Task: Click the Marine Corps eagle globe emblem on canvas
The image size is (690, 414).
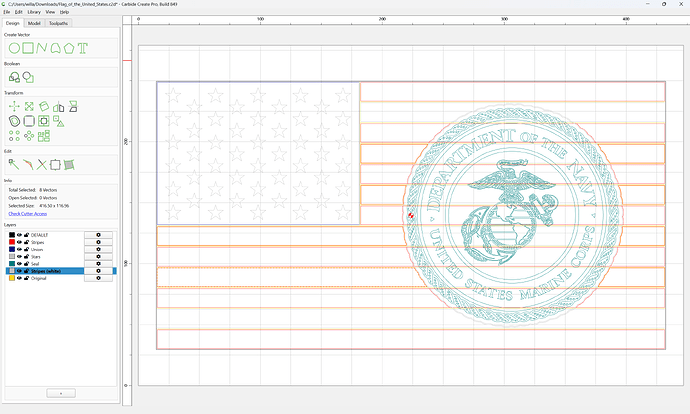Action: 511,212
